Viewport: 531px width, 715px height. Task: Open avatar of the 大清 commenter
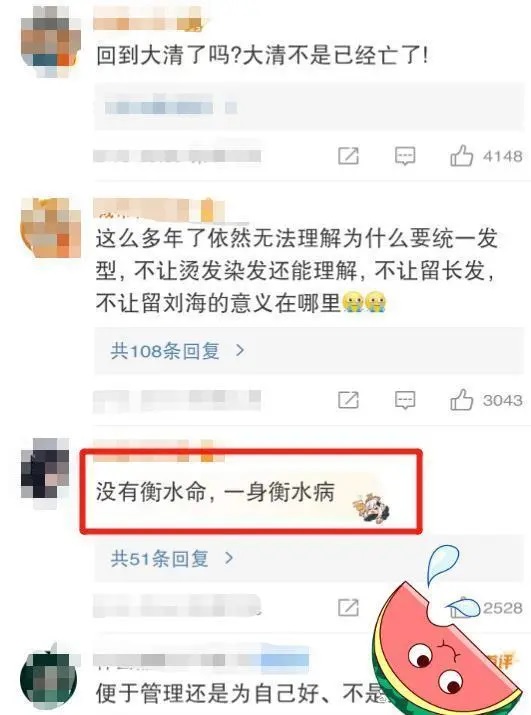tap(51, 41)
